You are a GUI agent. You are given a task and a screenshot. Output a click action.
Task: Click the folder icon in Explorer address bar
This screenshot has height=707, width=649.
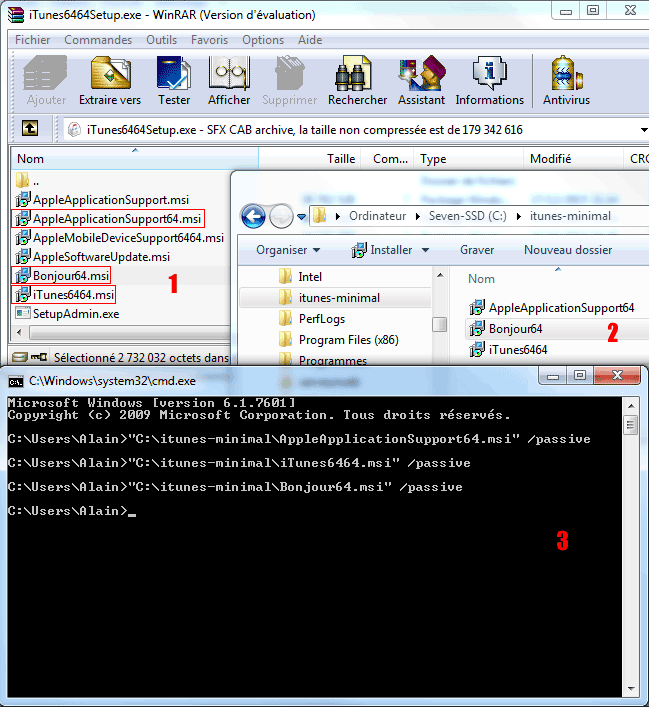319,216
